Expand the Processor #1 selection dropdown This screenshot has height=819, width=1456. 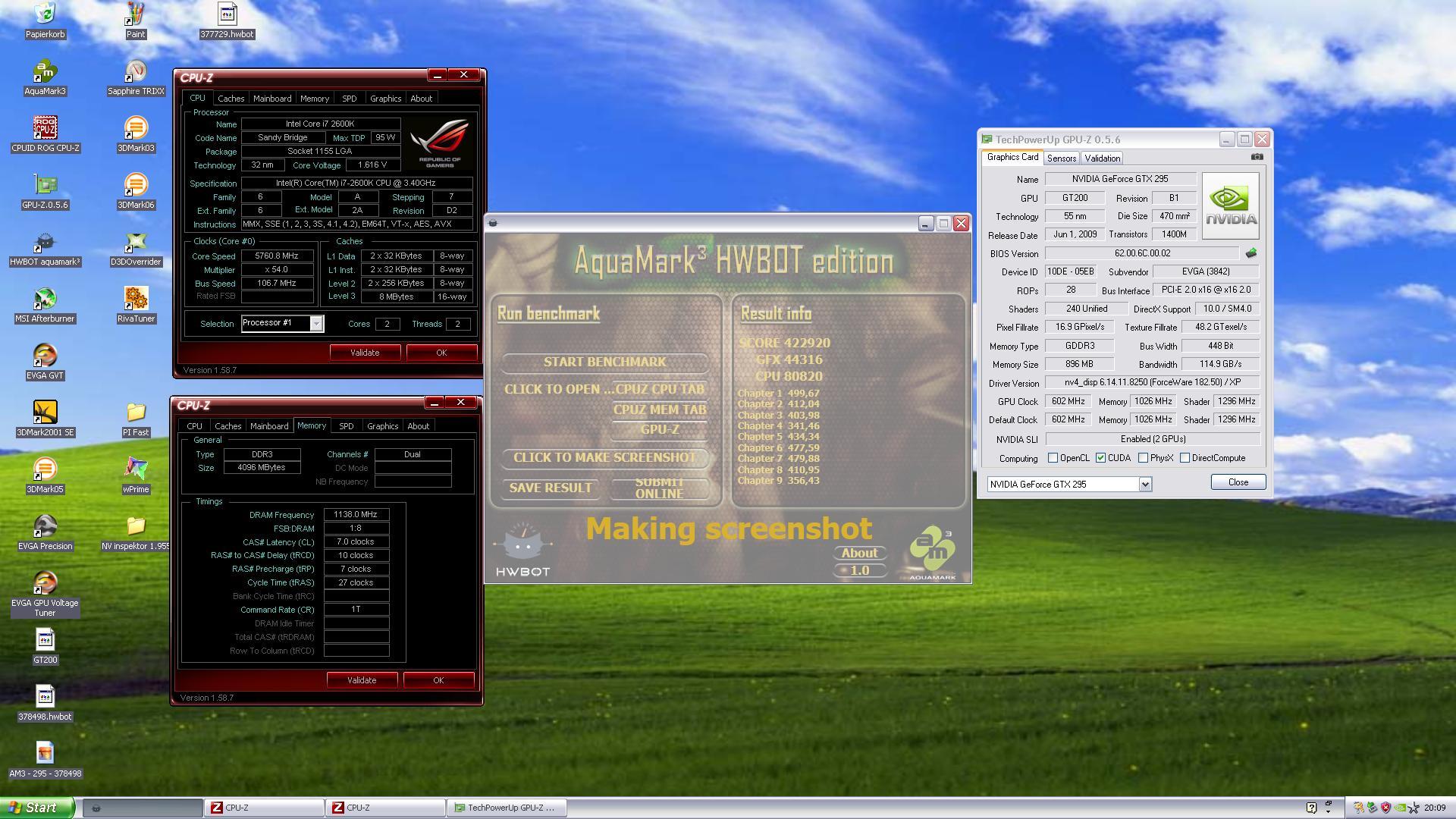pyautogui.click(x=316, y=324)
